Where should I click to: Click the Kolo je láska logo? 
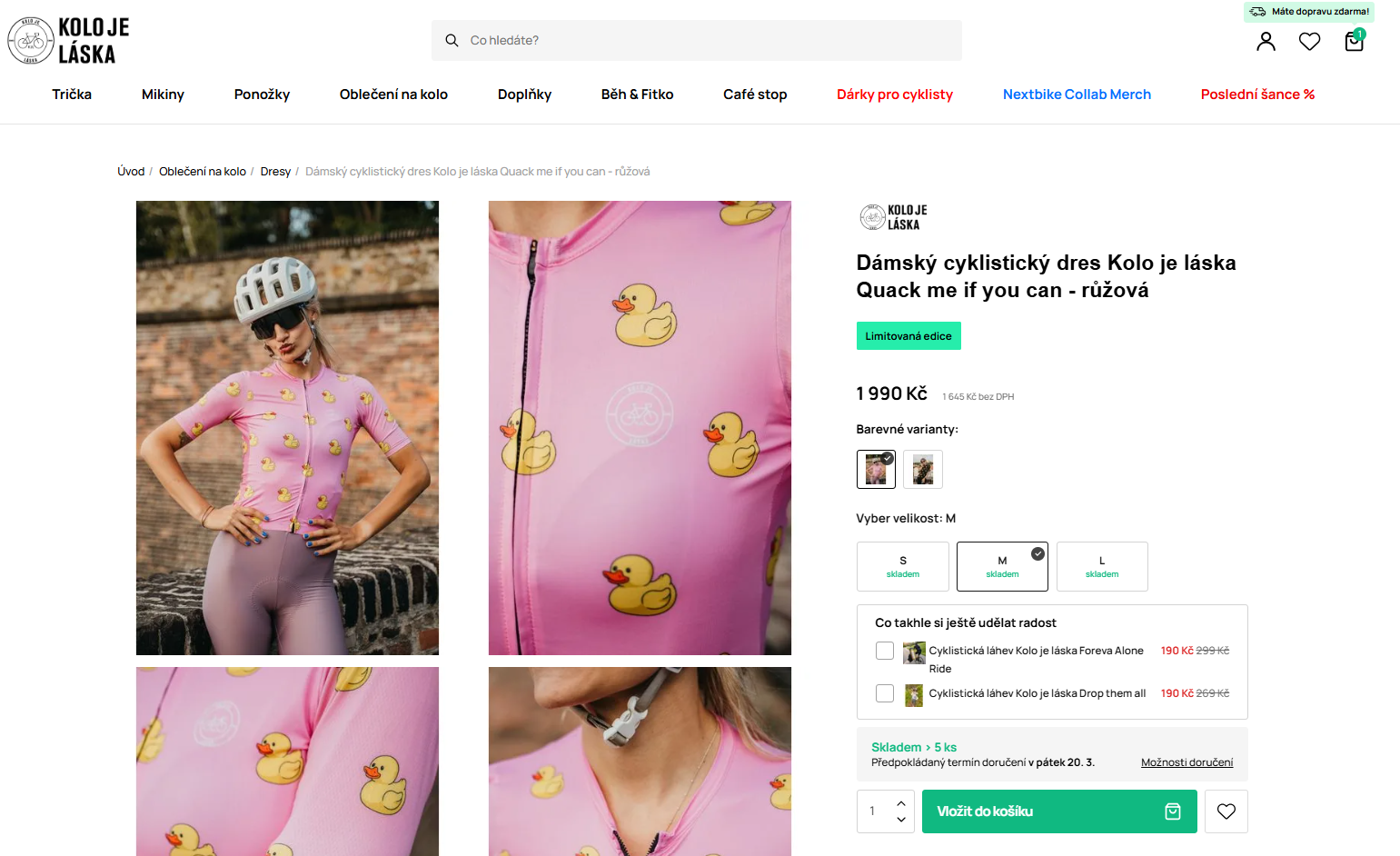67,40
